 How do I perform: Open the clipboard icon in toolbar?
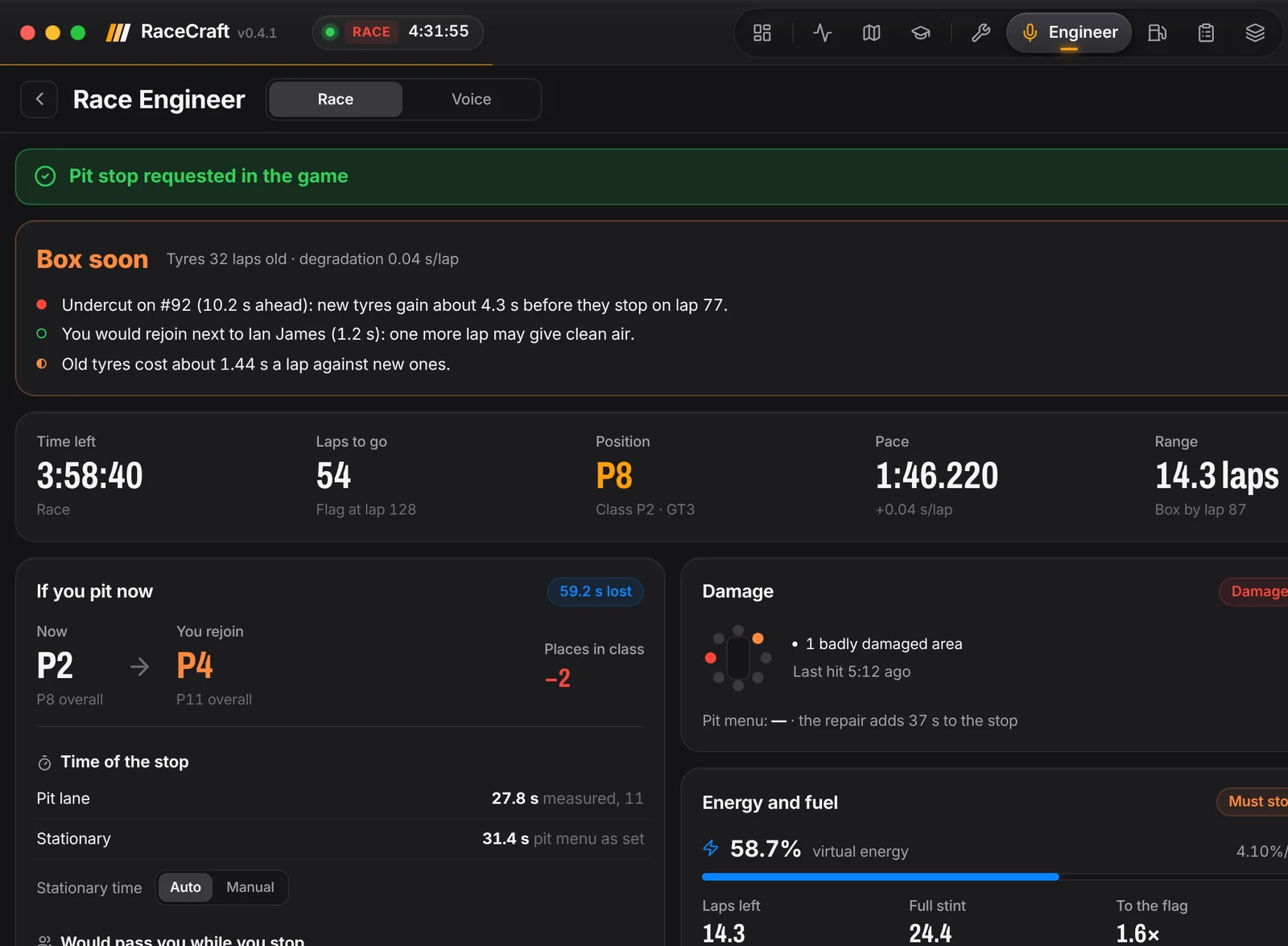coord(1206,33)
